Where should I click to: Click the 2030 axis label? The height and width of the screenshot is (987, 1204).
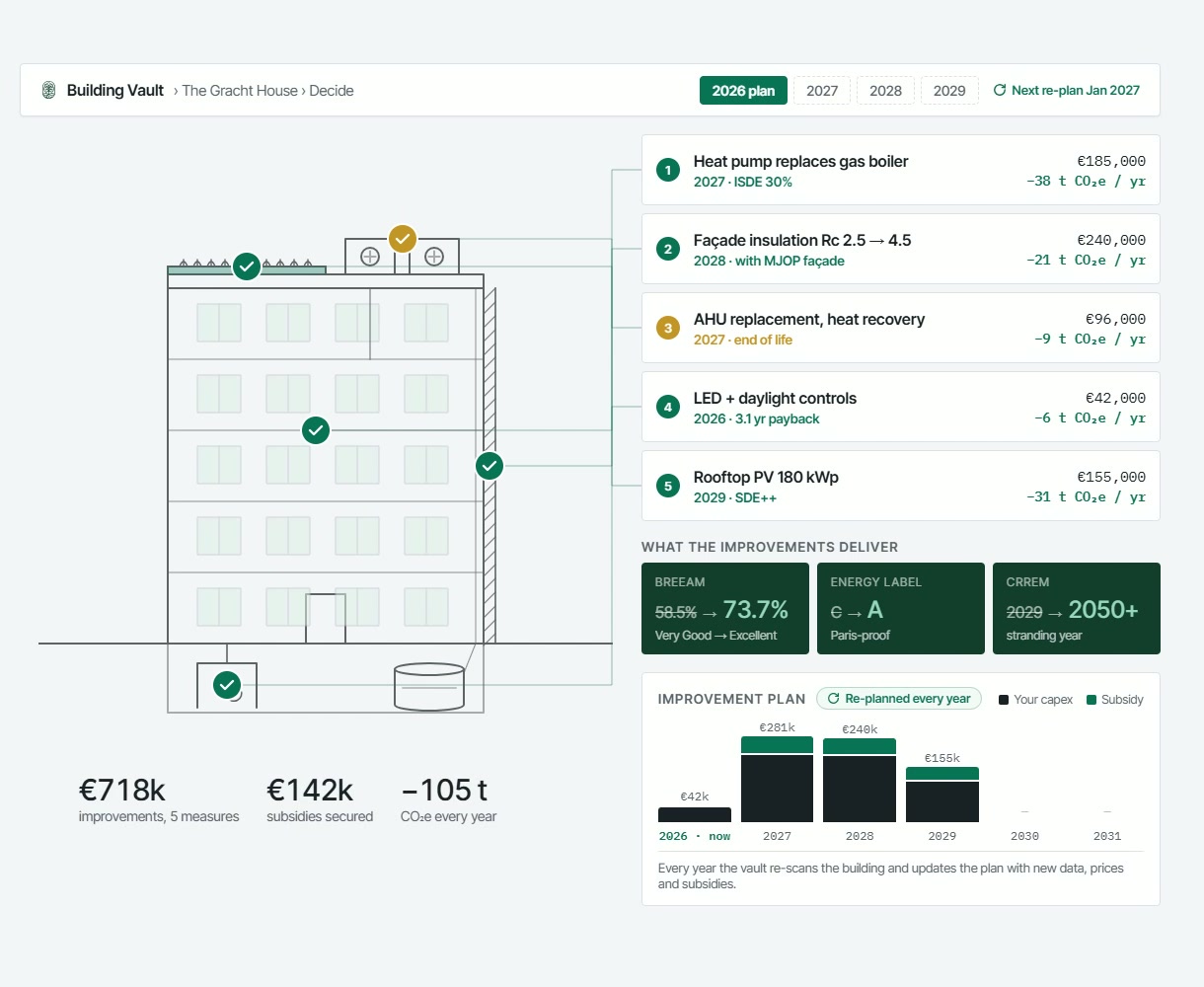[1024, 836]
